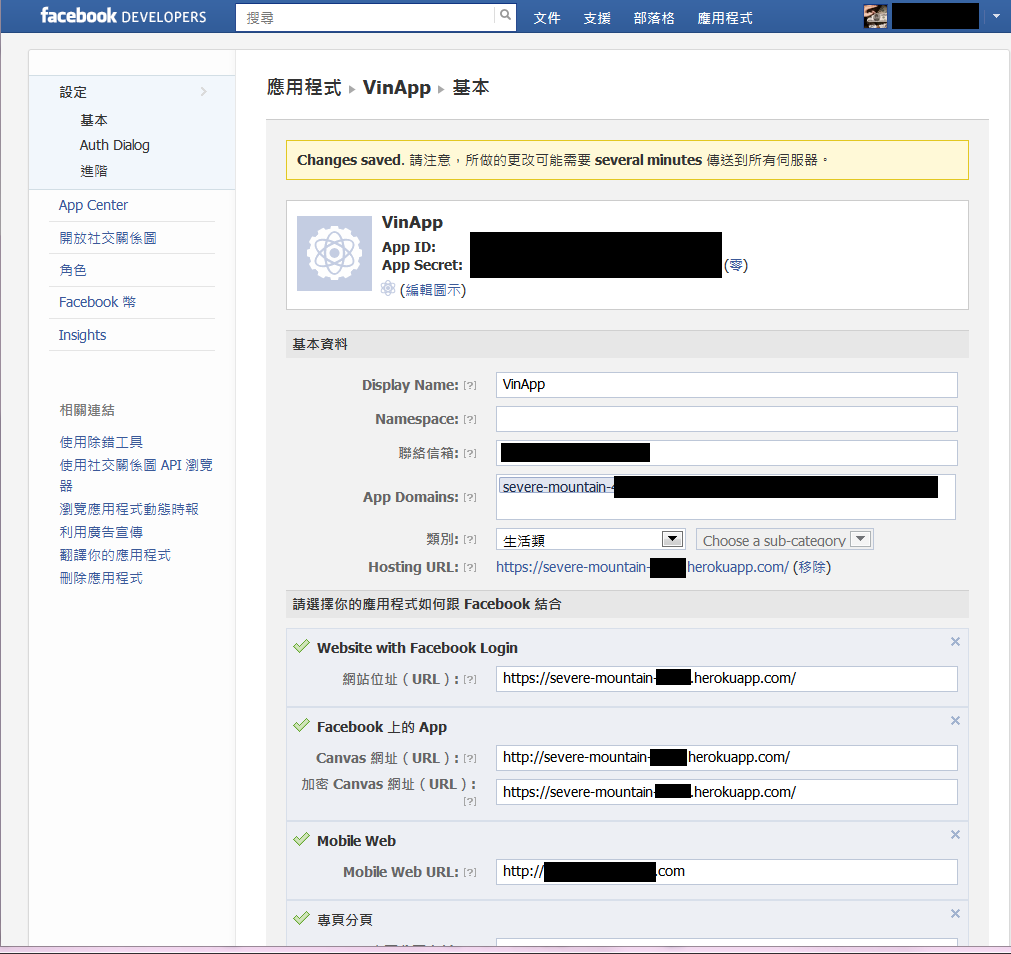This screenshot has width=1011, height=954.
Task: Remove the 專頁分頁 section
Action: click(955, 913)
